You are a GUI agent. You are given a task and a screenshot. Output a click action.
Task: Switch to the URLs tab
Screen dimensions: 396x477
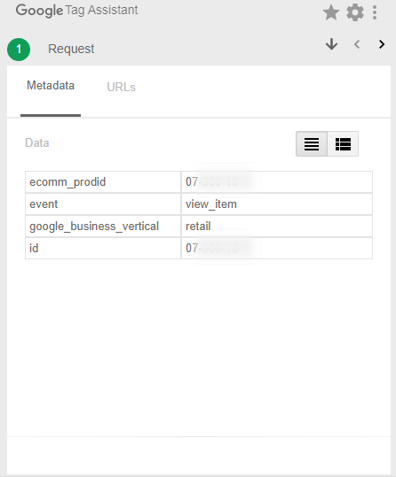(121, 87)
